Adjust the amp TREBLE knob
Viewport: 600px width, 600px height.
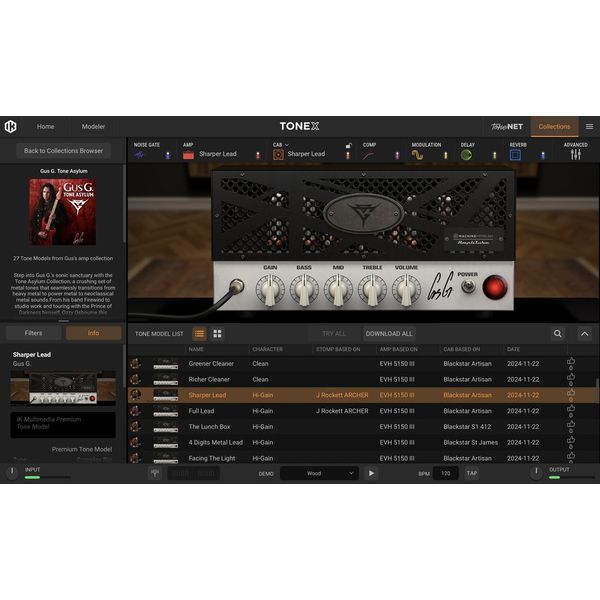click(x=372, y=289)
